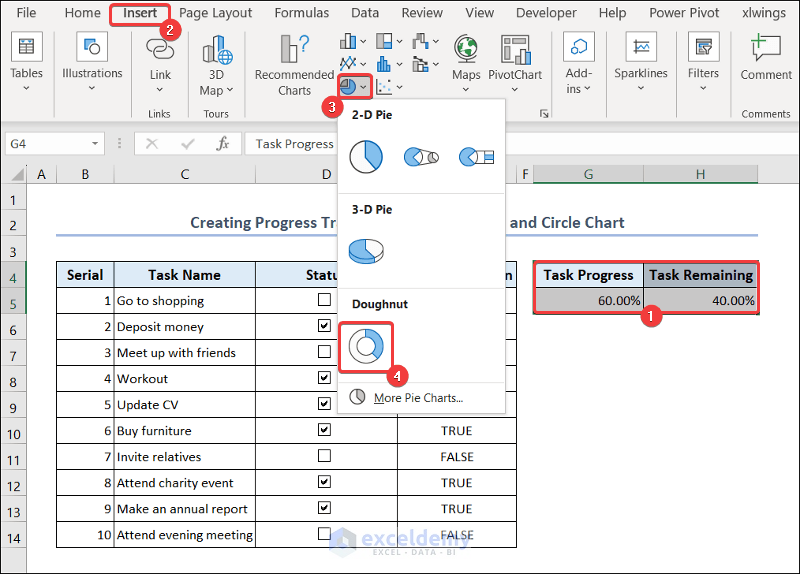Select the 2-D Pie chart option
The height and width of the screenshot is (574, 800).
(366, 157)
